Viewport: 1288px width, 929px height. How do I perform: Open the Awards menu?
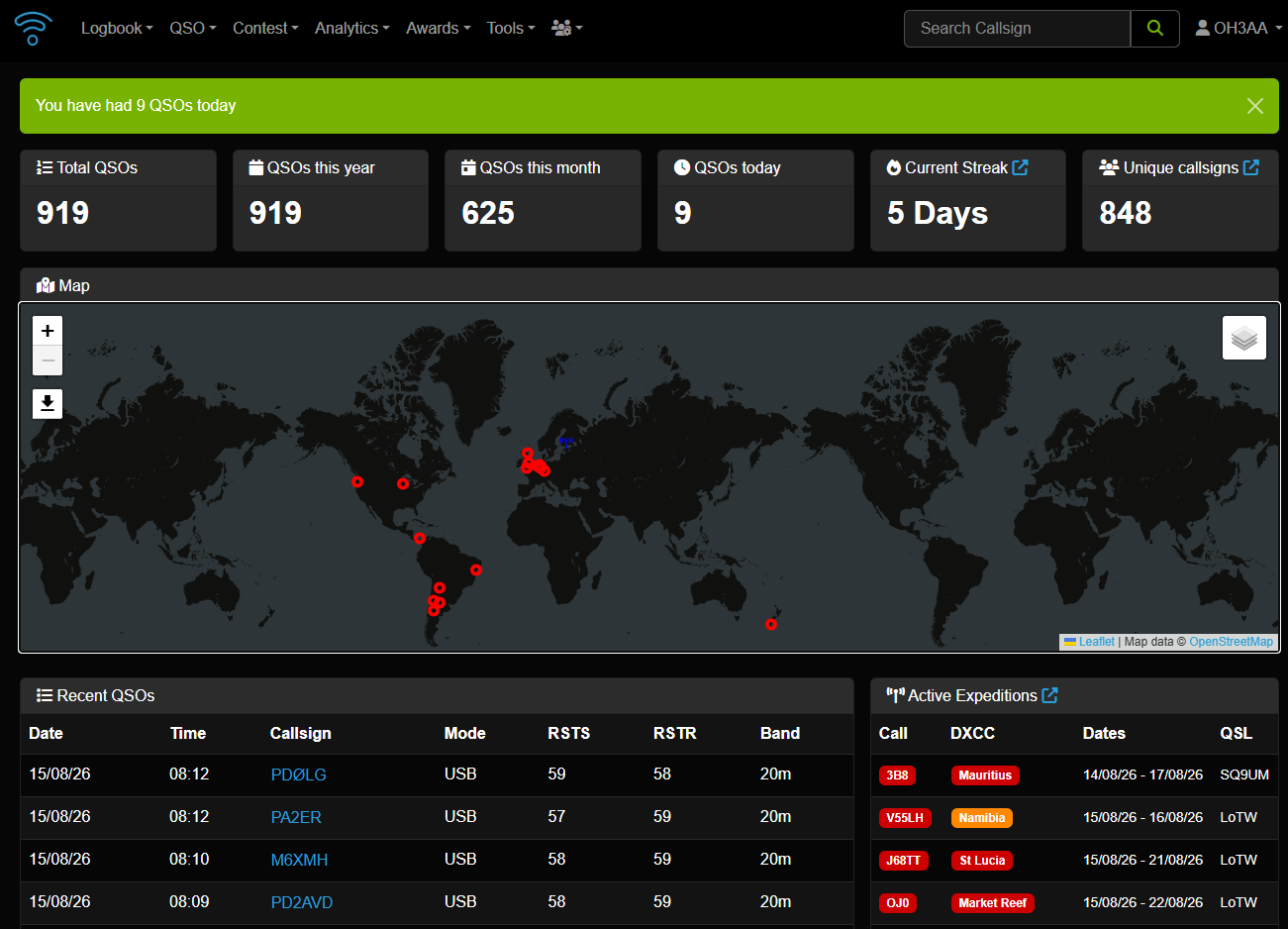[439, 28]
